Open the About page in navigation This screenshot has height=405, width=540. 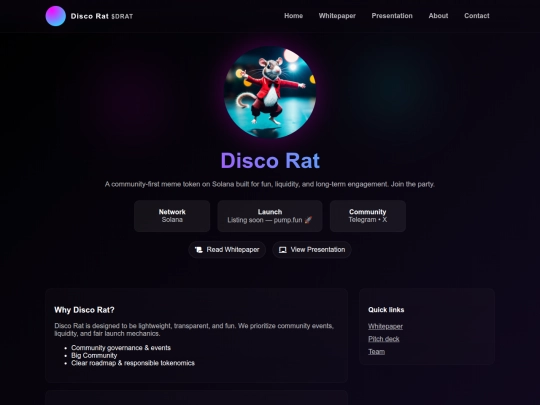(438, 16)
